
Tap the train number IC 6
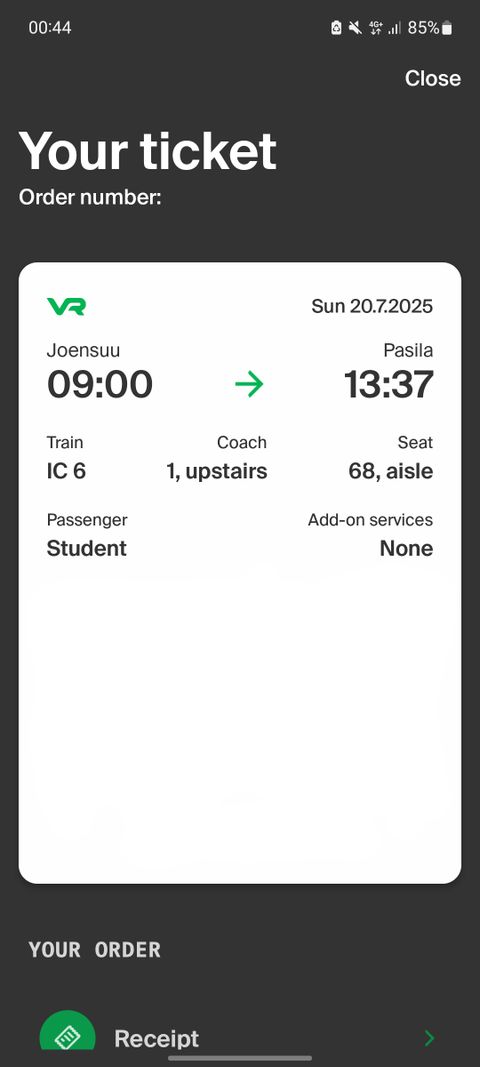(66, 471)
